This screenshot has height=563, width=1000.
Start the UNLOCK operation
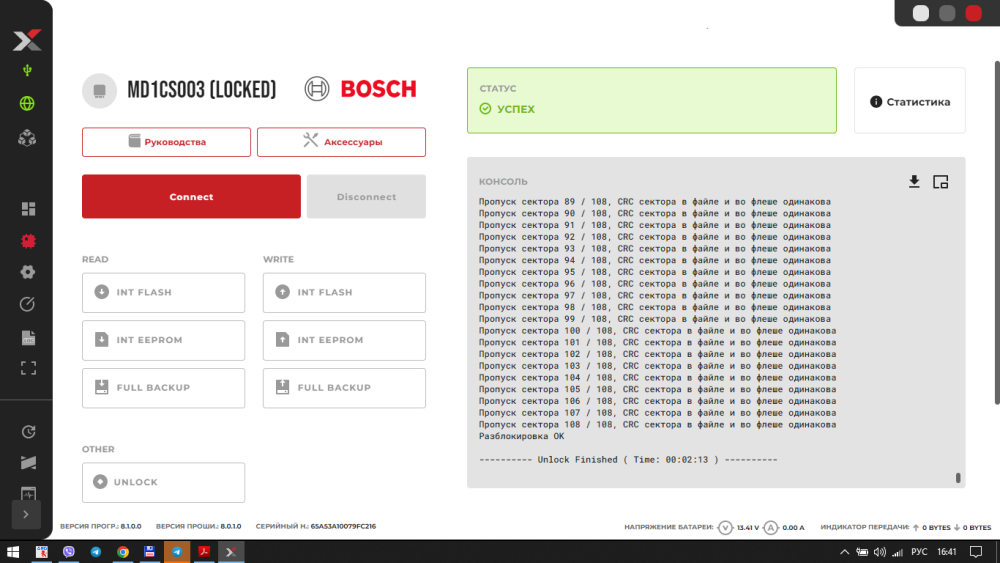[163, 482]
